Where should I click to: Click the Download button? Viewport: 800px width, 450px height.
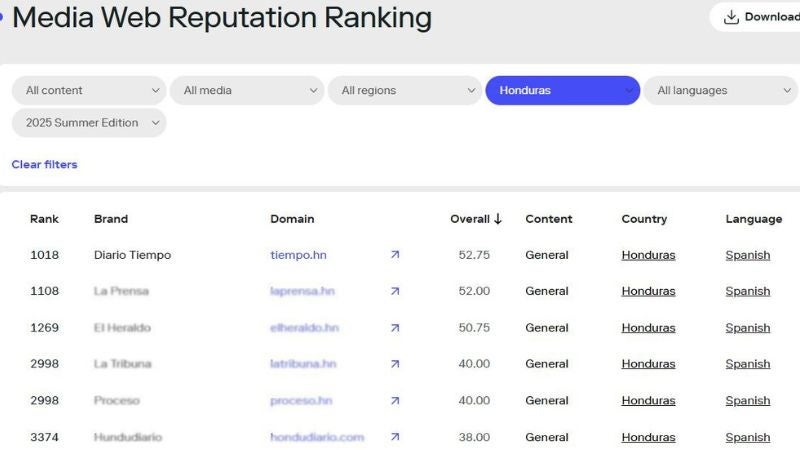[x=757, y=17]
